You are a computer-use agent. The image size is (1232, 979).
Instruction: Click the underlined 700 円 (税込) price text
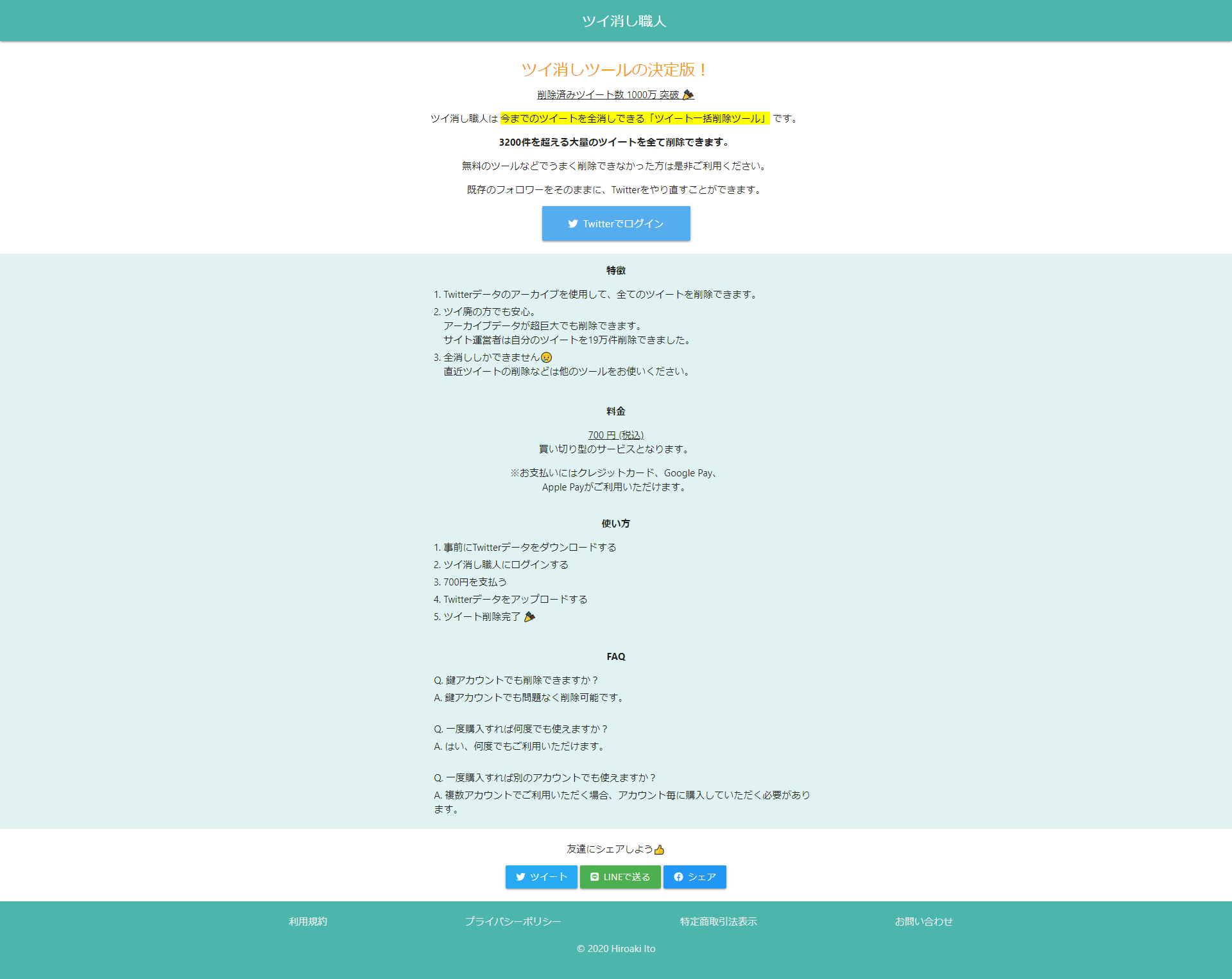pos(615,435)
